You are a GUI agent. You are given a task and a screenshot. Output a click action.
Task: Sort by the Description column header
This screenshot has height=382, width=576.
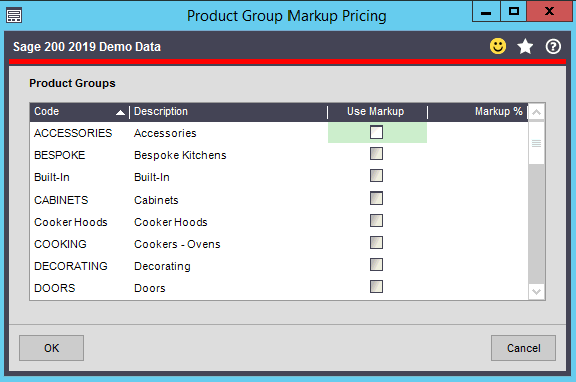pos(228,112)
